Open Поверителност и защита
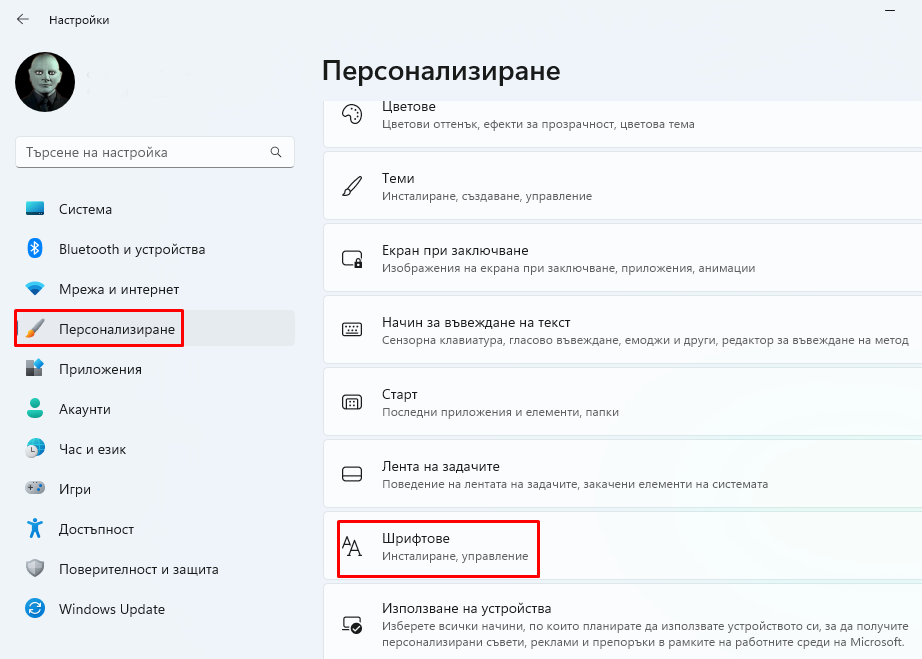This screenshot has width=922, height=659. [155, 569]
